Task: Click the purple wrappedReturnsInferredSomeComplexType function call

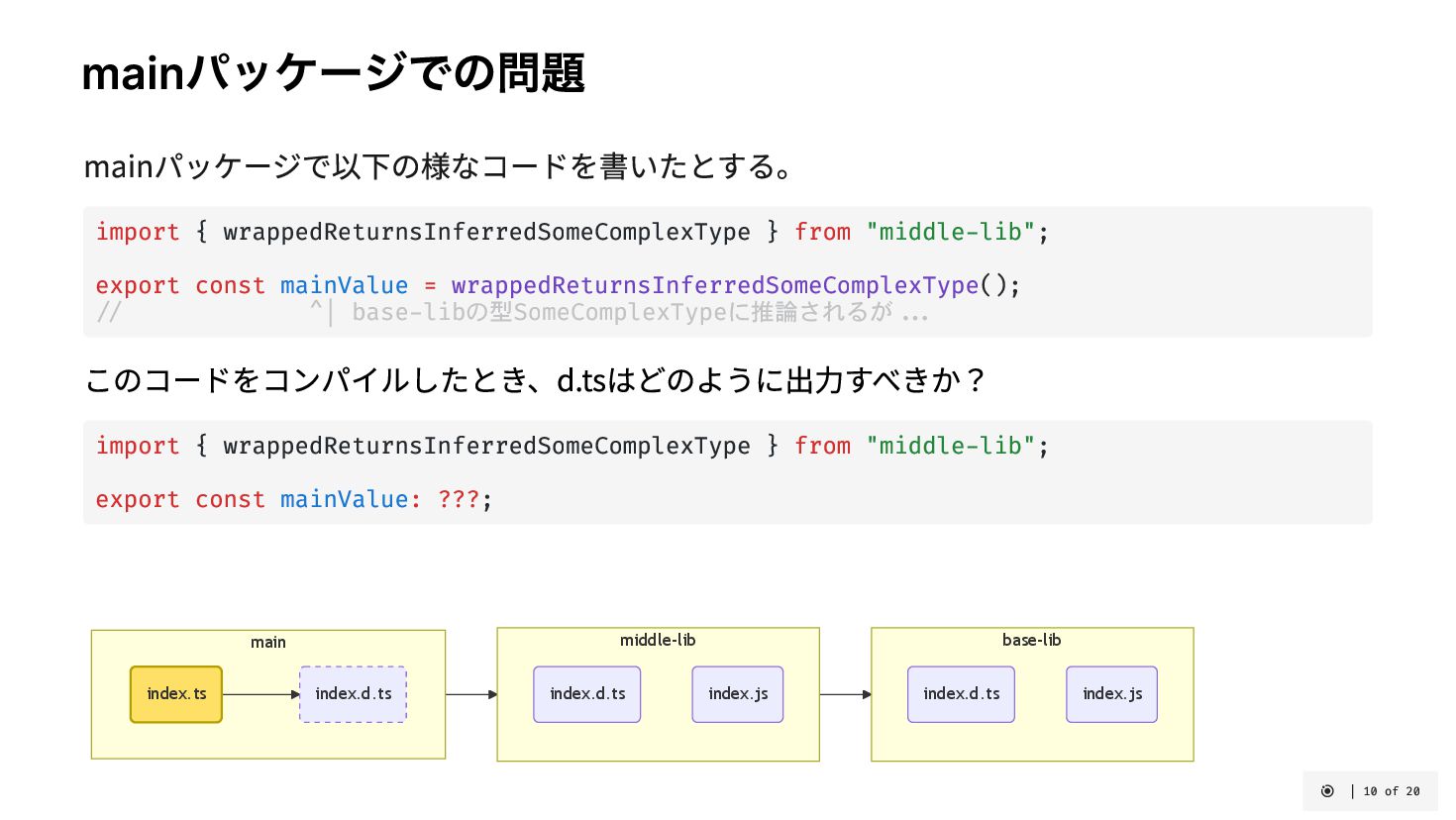Action: (714, 286)
